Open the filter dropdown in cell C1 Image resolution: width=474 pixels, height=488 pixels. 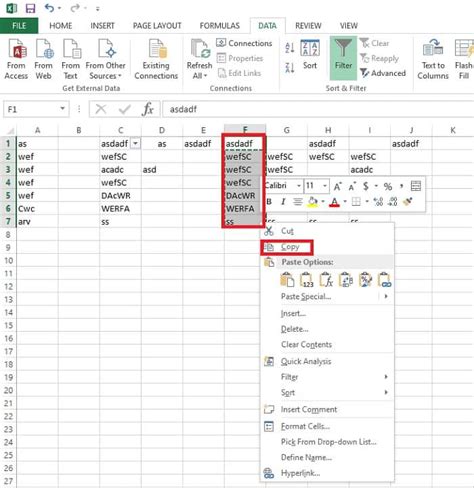(x=135, y=144)
